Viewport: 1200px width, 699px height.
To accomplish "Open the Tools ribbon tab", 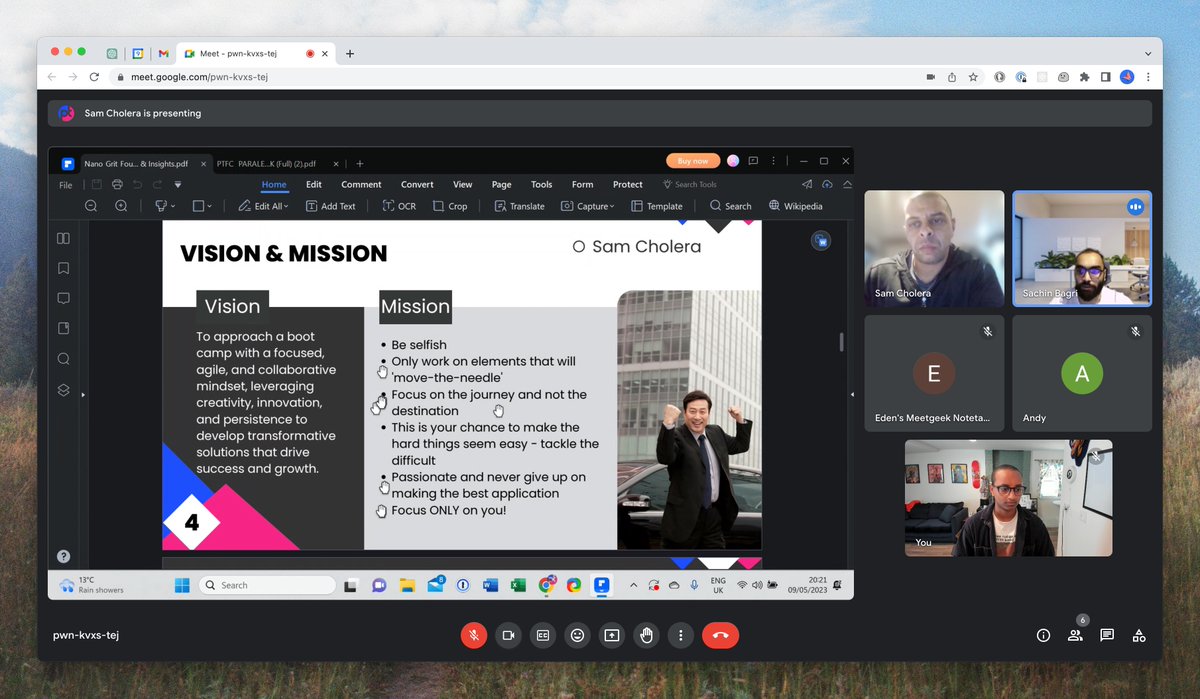I will [x=542, y=184].
